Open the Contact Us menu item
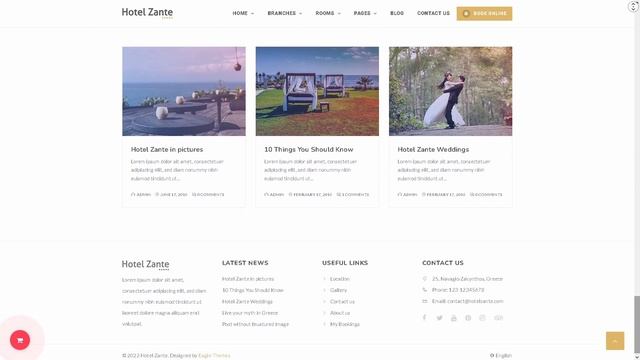Viewport: 640px width, 360px height. pos(433,13)
